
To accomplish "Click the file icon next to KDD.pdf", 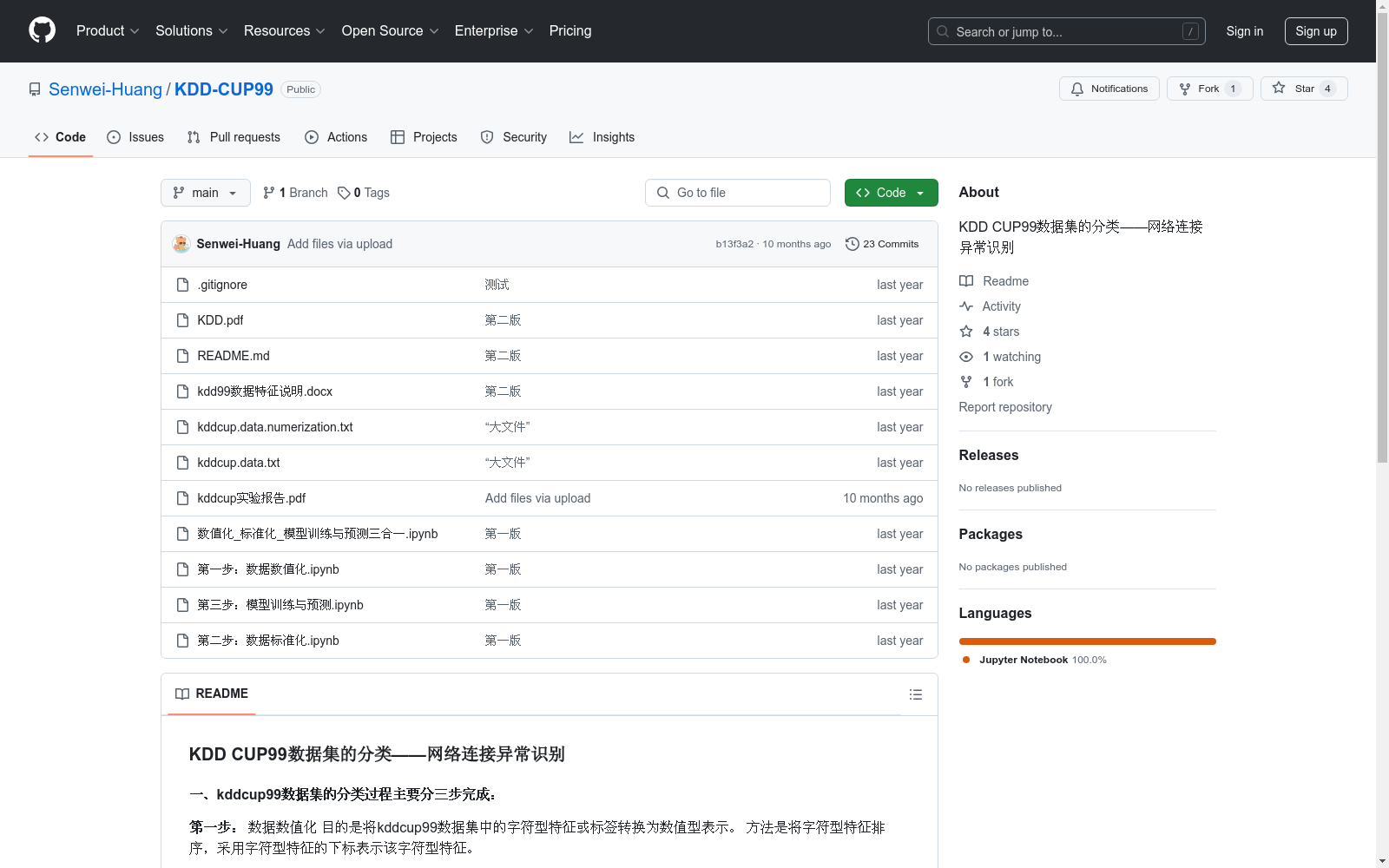I will 182,320.
